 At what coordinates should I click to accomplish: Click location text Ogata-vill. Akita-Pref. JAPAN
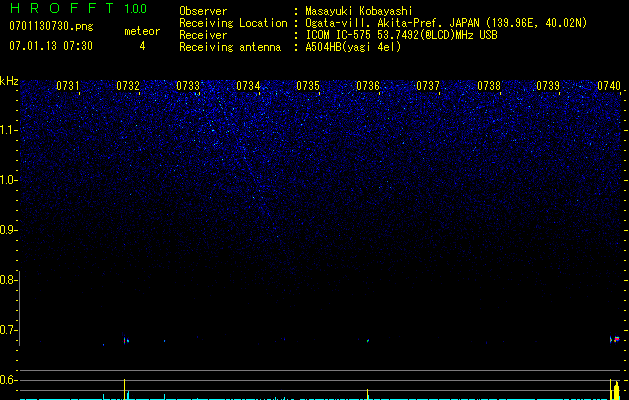coord(392,23)
